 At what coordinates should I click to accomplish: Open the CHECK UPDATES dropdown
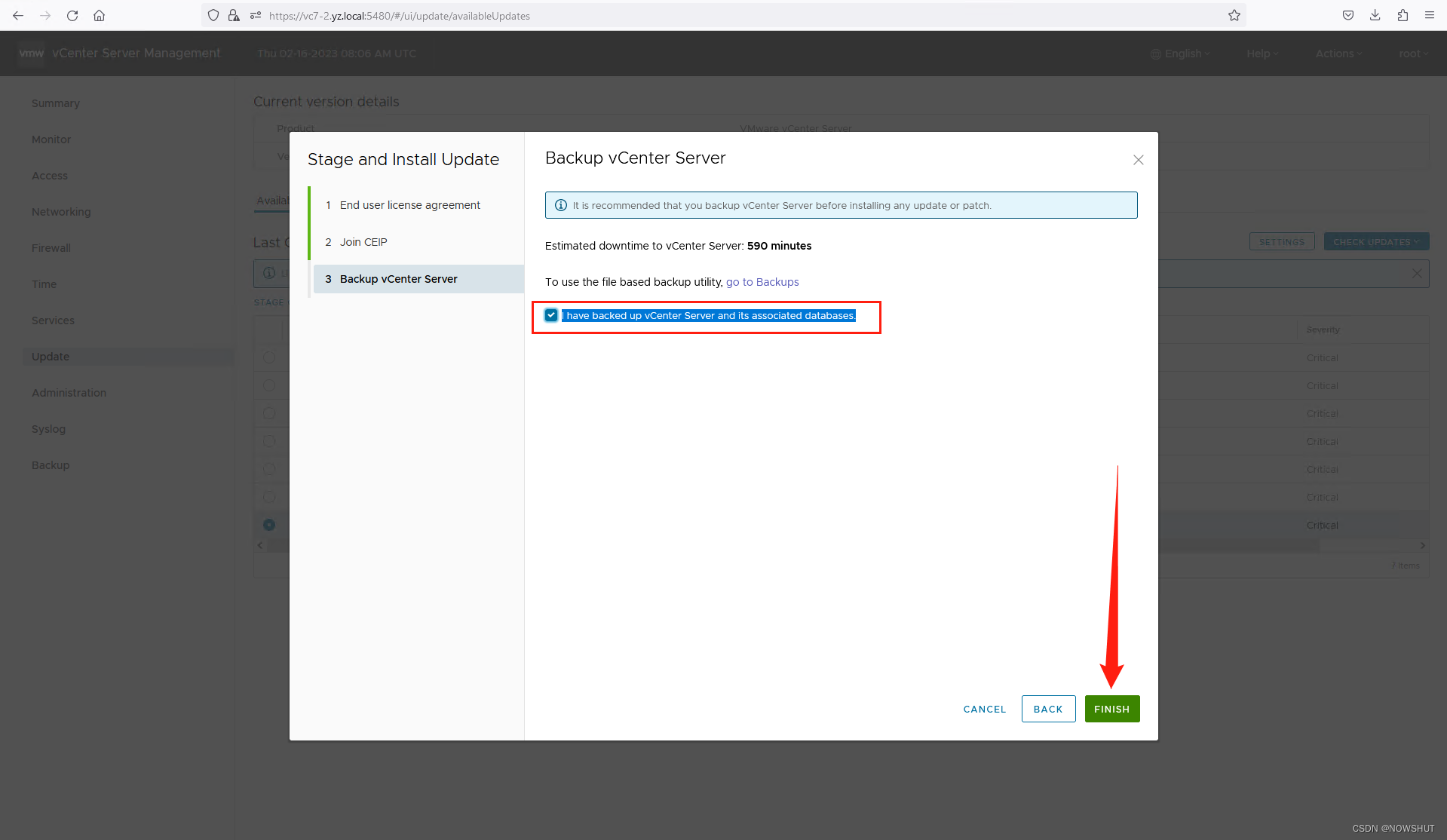pos(1375,241)
